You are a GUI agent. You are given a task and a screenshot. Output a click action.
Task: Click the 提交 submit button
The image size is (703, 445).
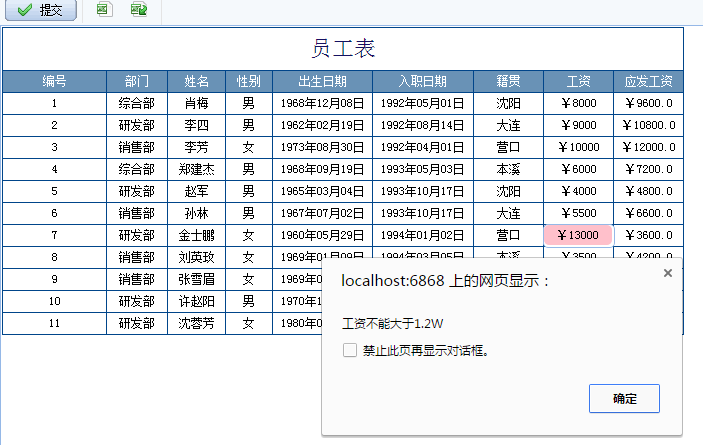[41, 9]
